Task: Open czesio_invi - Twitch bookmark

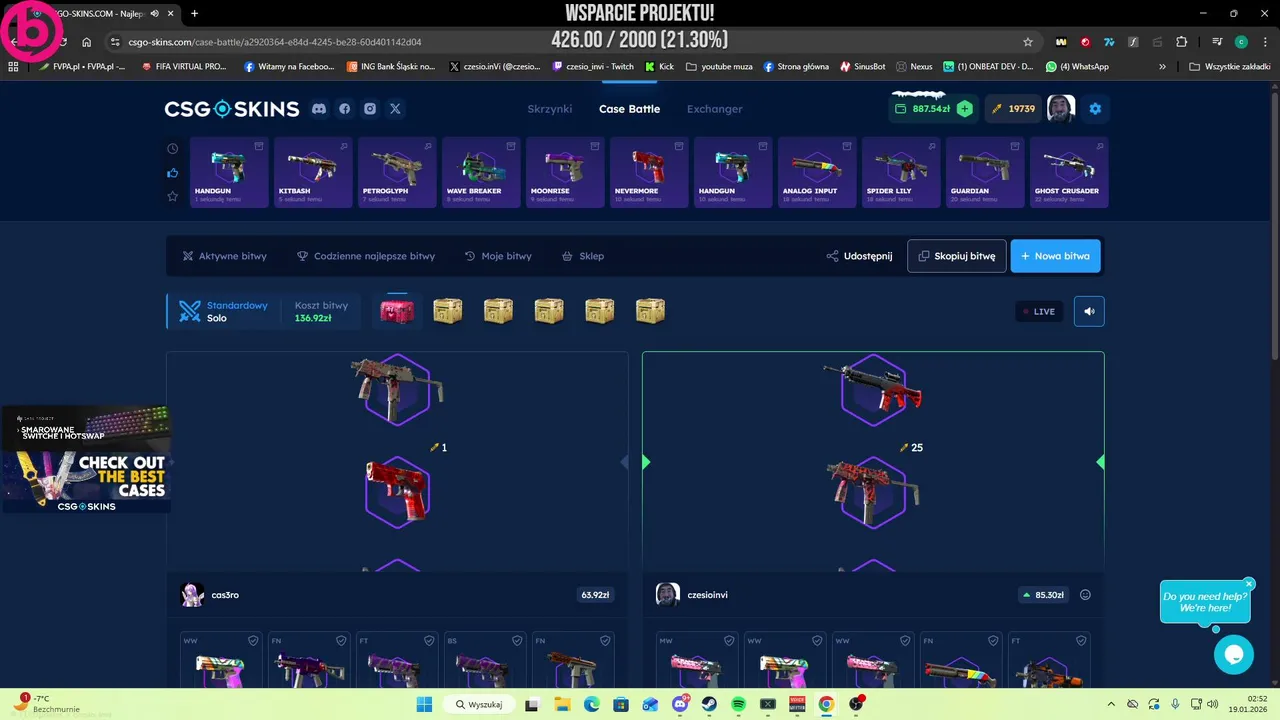Action: pos(593,67)
